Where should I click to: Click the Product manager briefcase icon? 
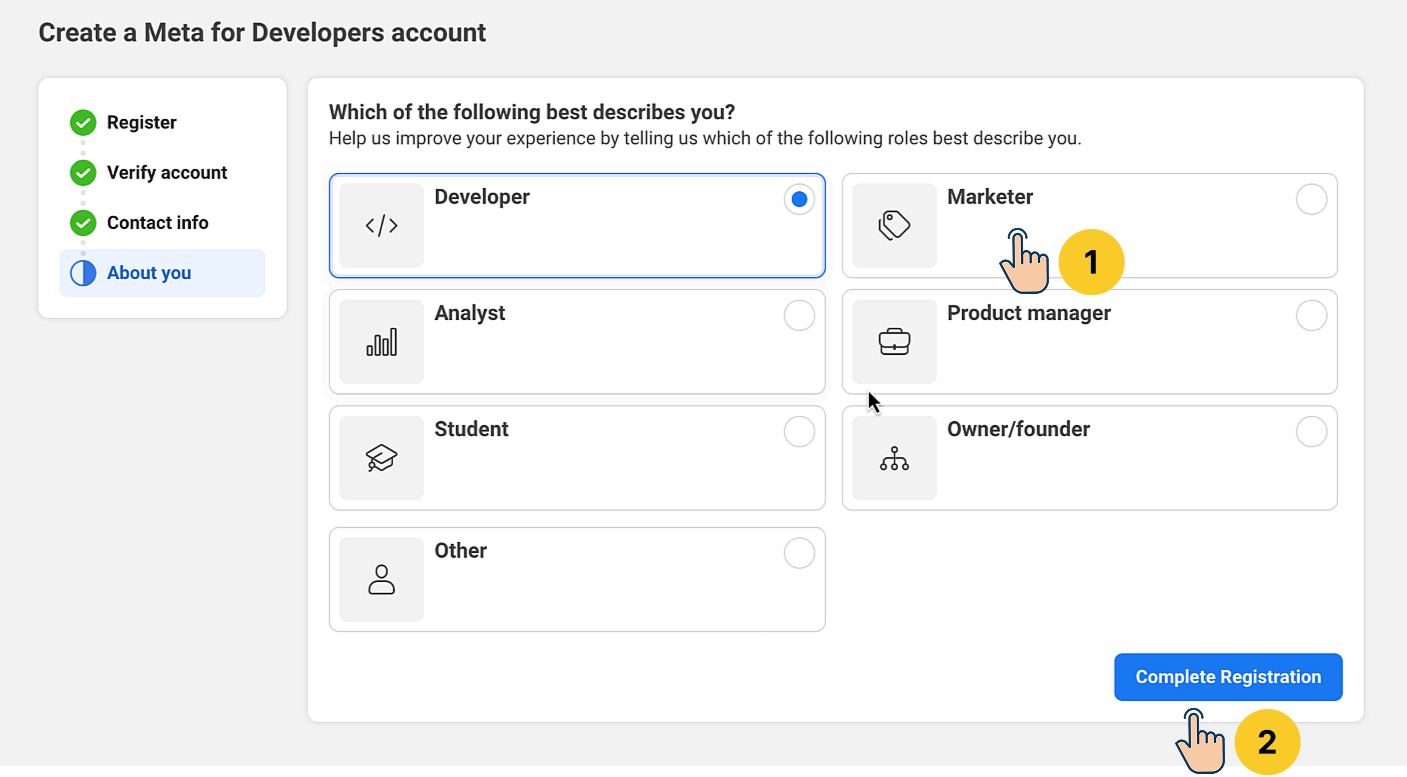tap(894, 342)
